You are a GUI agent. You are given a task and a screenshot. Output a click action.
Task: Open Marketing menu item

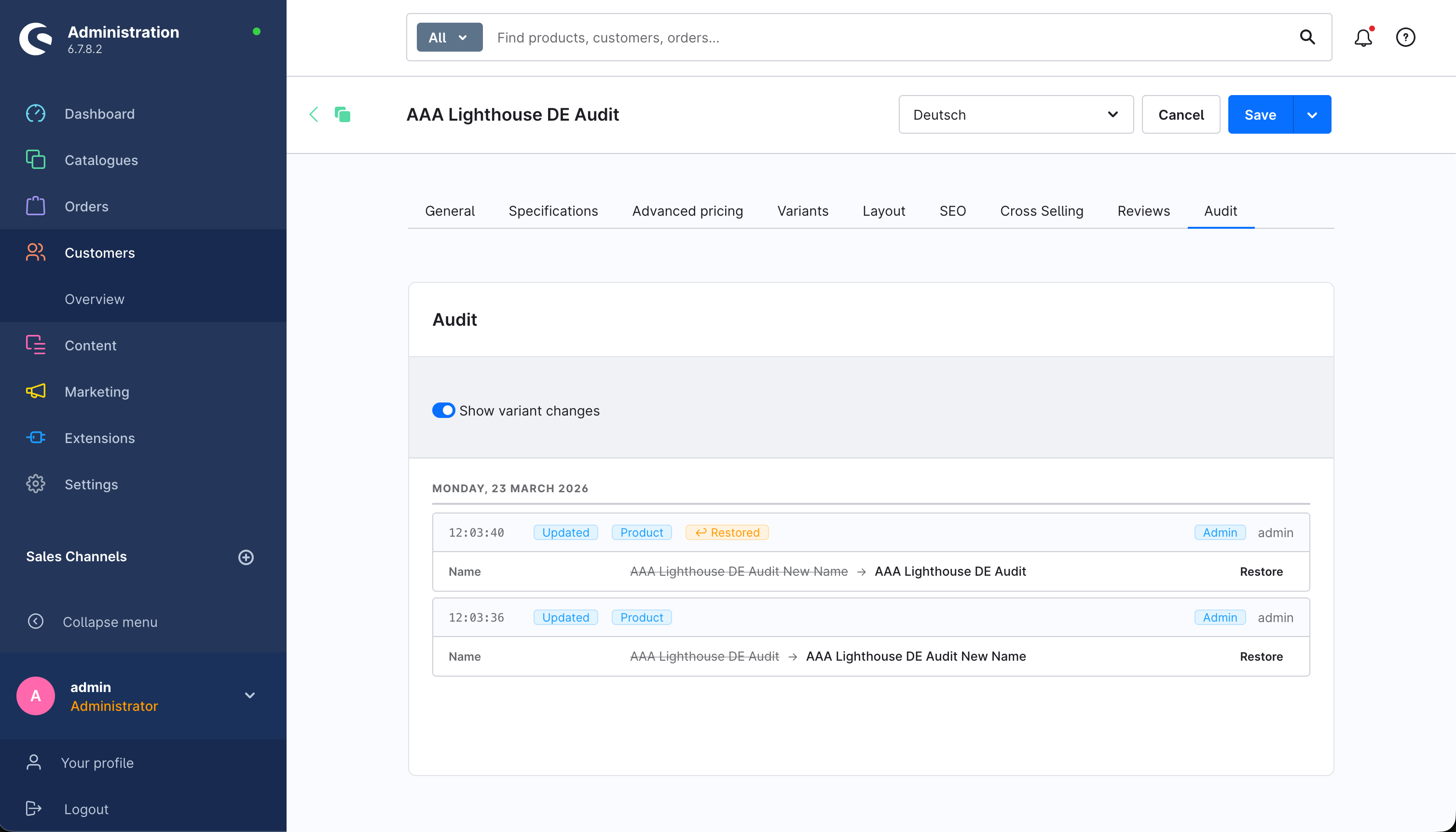[96, 391]
